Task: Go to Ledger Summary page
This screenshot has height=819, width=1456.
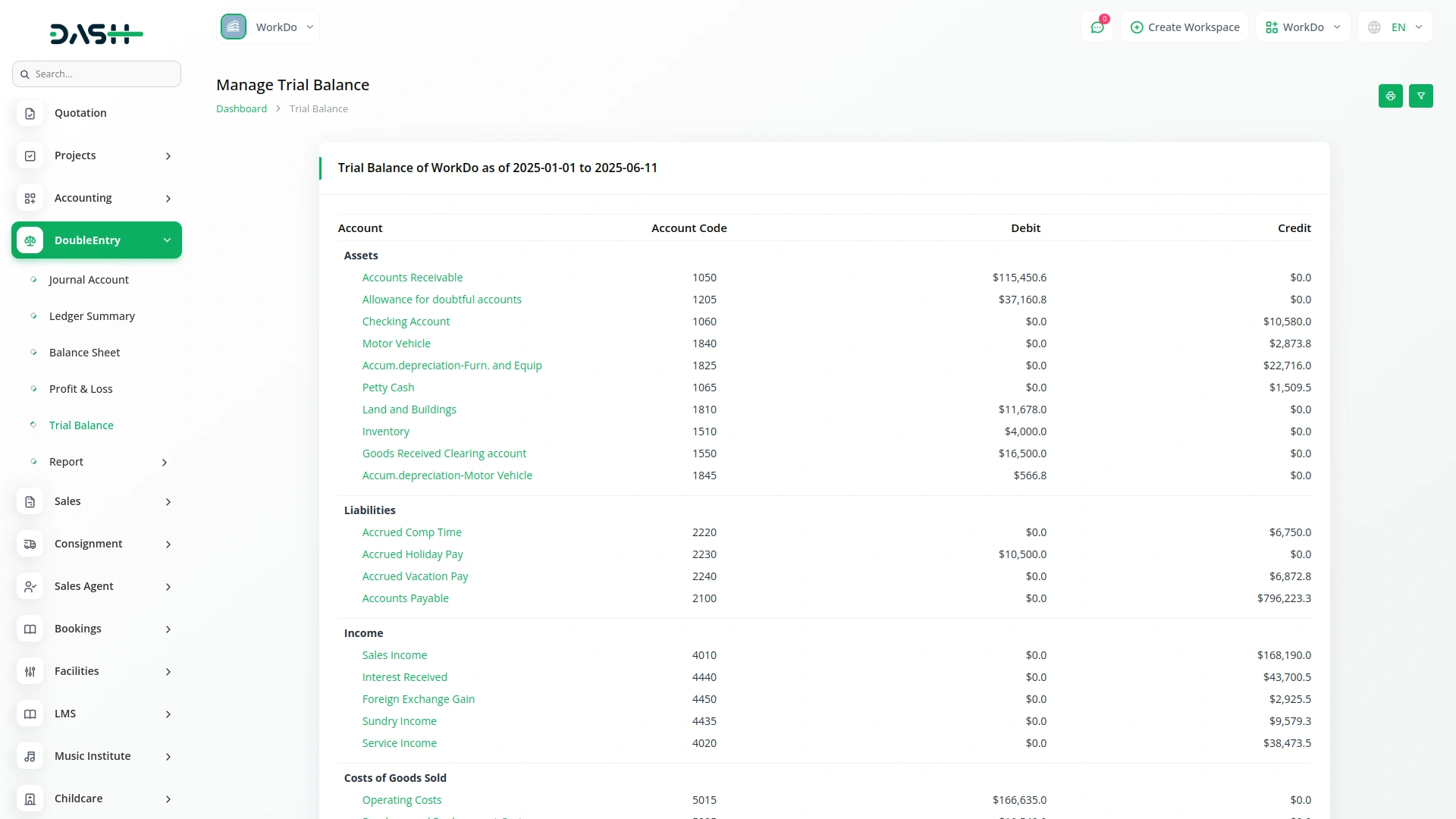Action: pos(92,316)
